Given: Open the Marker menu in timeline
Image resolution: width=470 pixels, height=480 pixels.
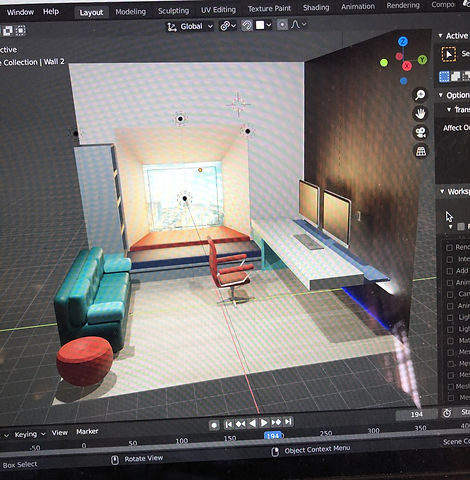Looking at the screenshot, I should click(87, 431).
